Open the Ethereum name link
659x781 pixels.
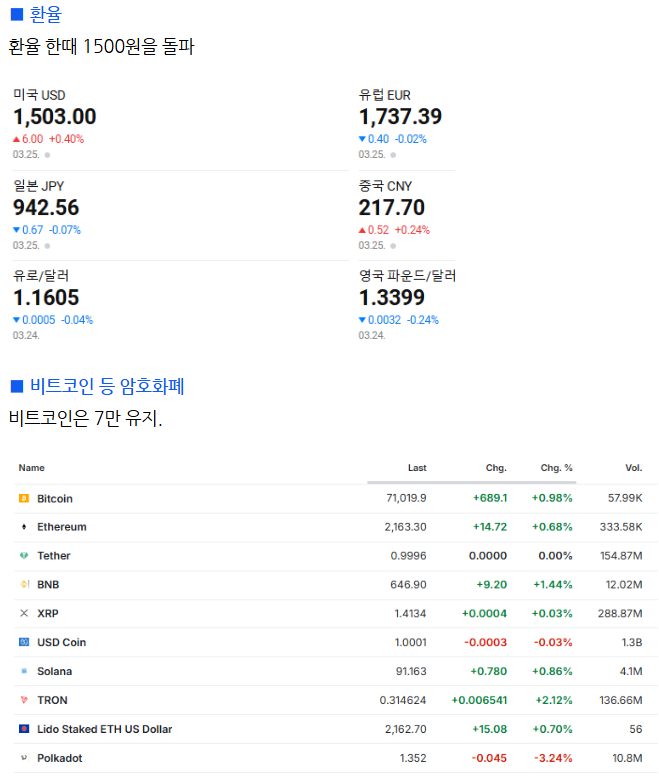click(x=62, y=527)
